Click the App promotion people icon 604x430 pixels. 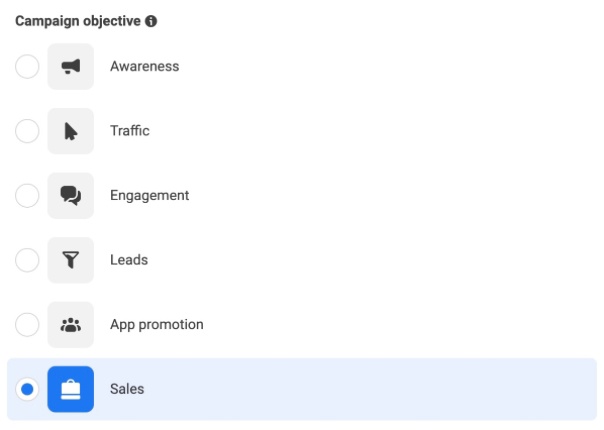[70, 325]
